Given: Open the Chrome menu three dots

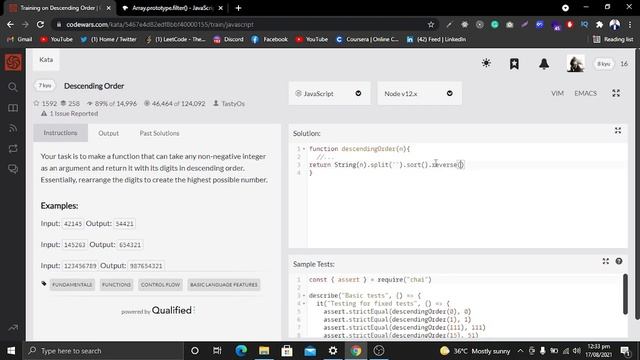Looking at the screenshot, I should coord(631,24).
